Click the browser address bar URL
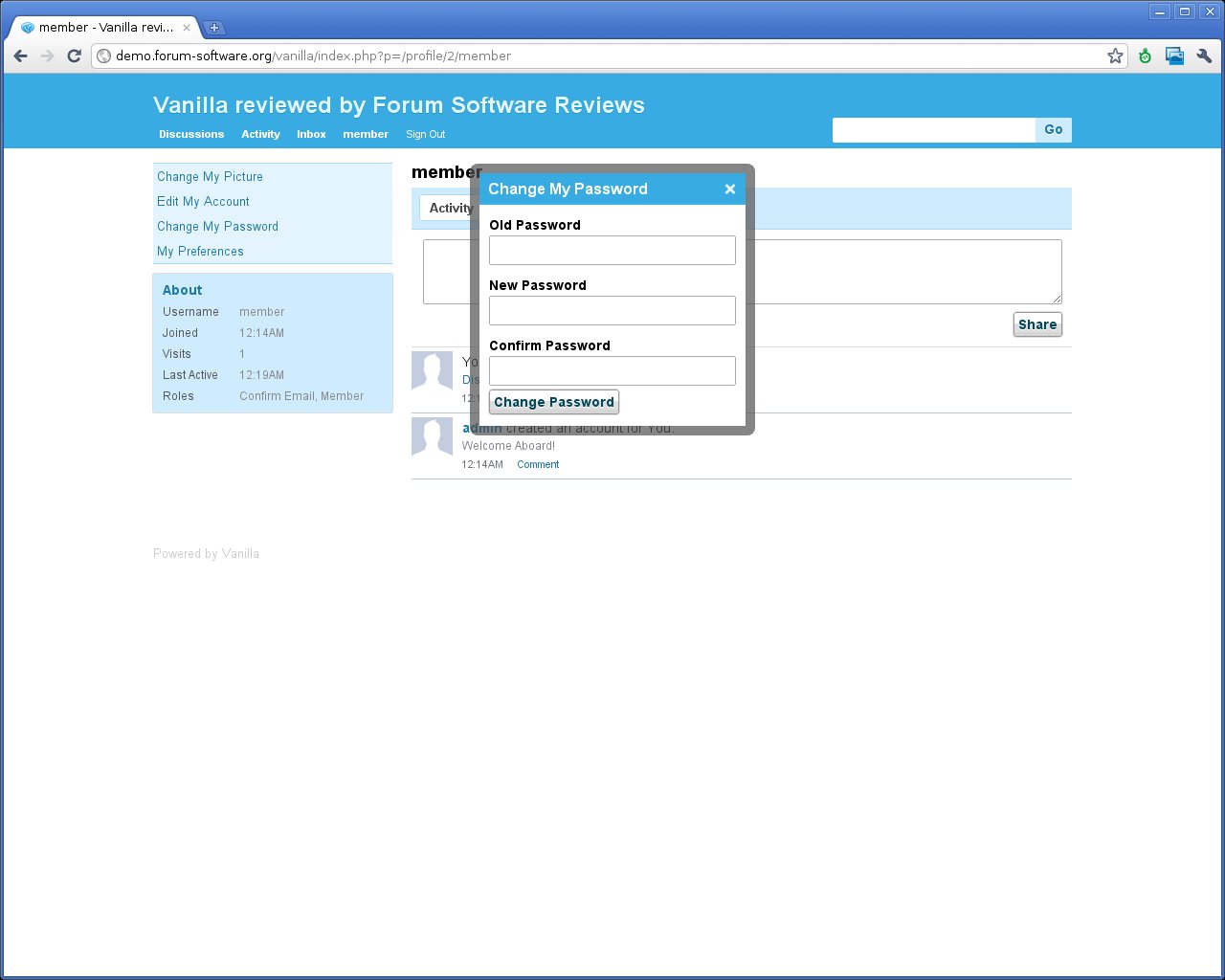1225x980 pixels. pos(313,56)
